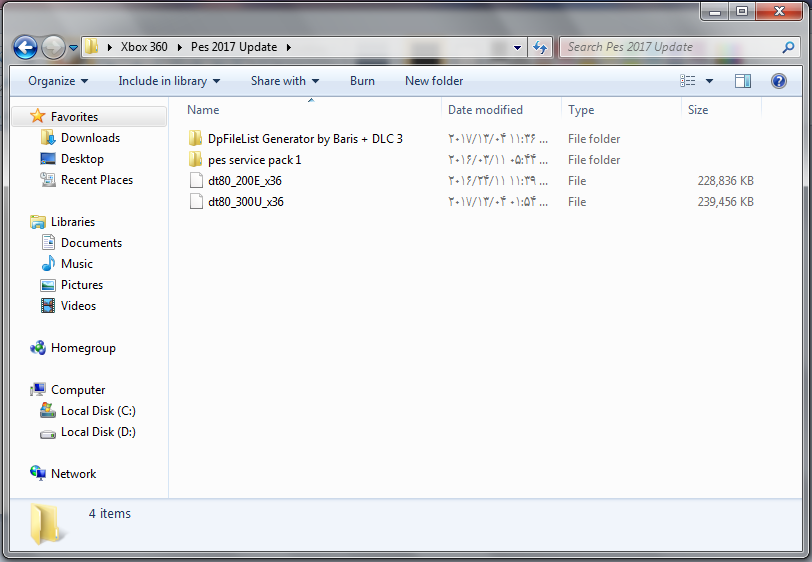Sort files by Size column header
This screenshot has height=562, width=812.
[x=698, y=110]
